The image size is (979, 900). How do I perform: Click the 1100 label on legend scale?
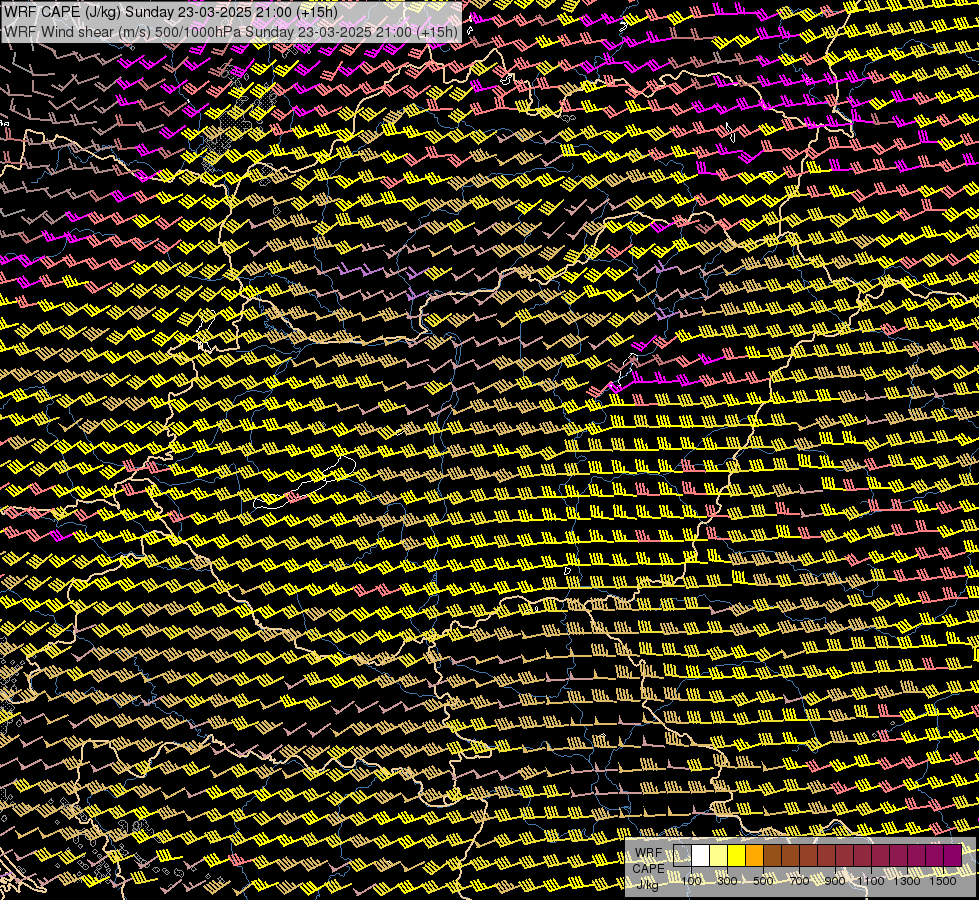871,881
